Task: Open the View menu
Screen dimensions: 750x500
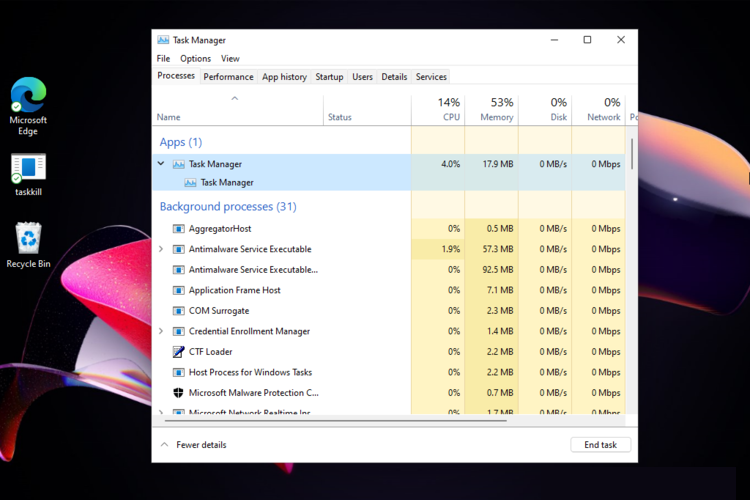Action: click(230, 58)
